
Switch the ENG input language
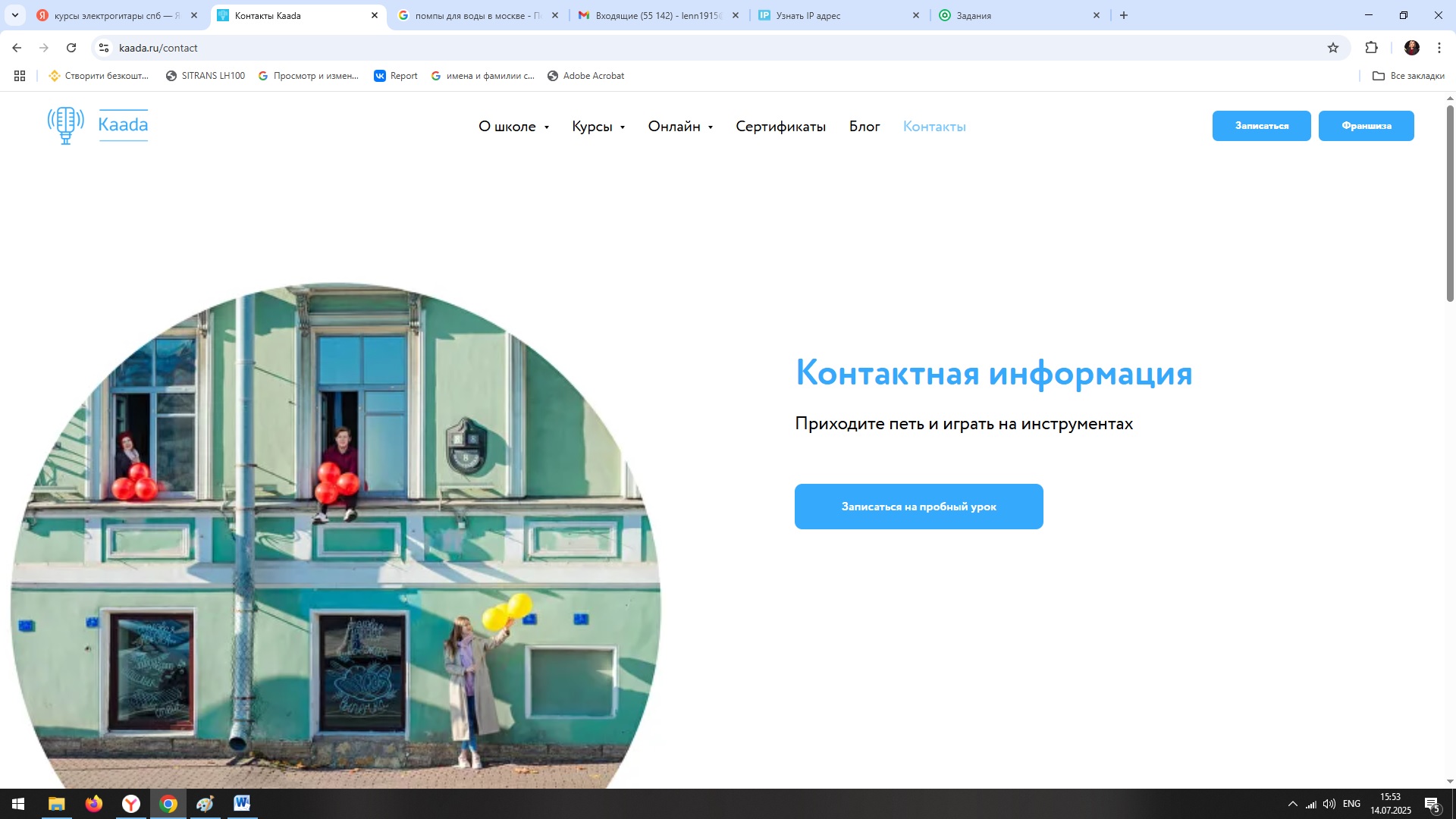pos(1351,804)
